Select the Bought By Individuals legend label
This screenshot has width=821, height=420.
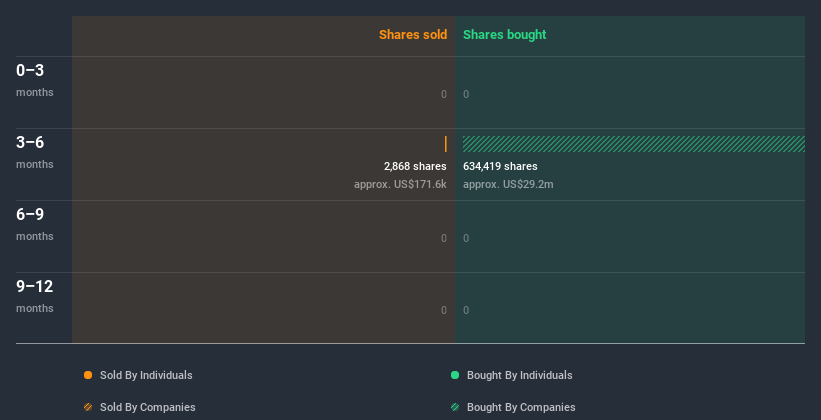click(x=519, y=375)
